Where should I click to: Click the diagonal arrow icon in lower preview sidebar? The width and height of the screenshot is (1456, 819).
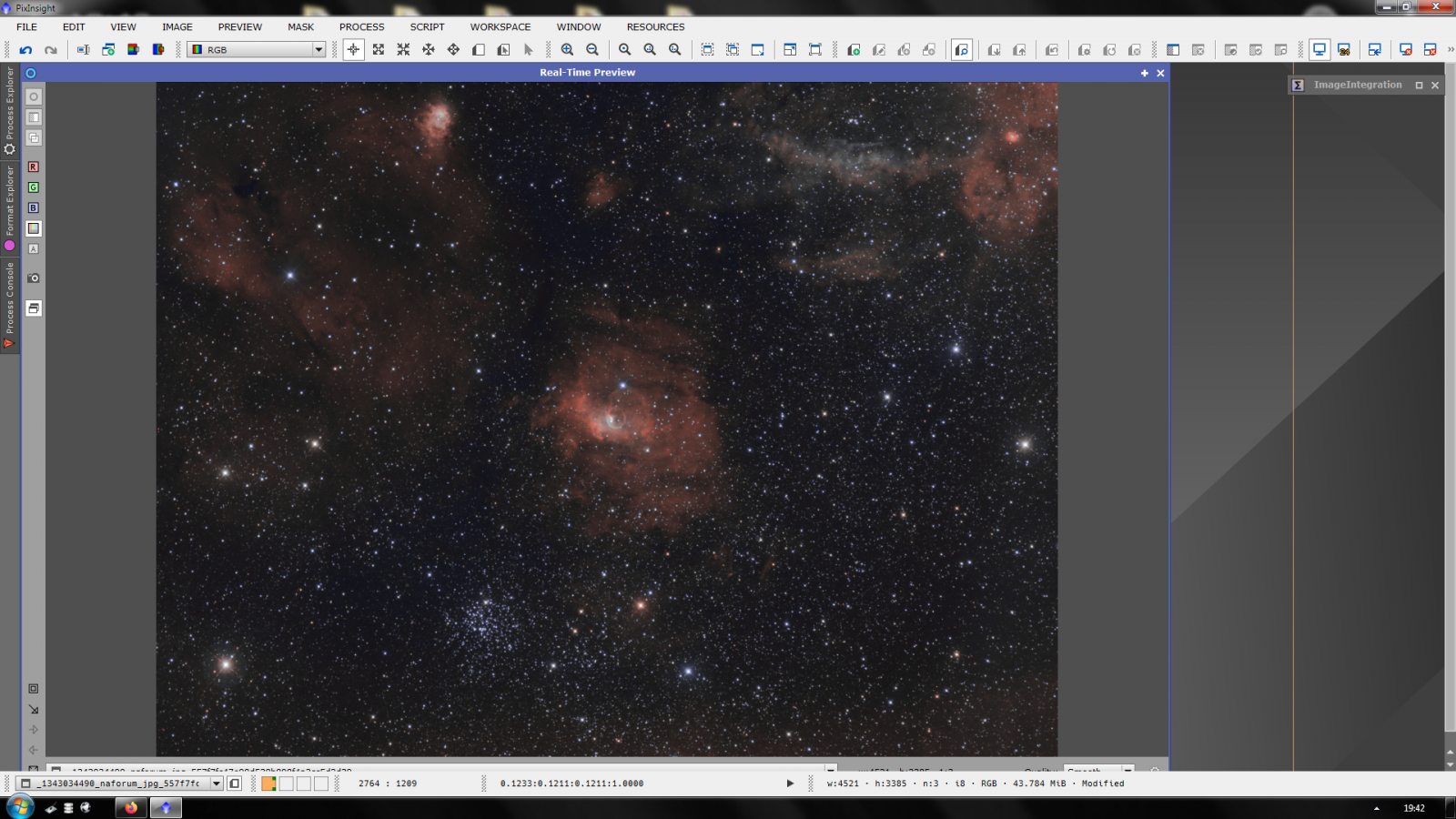(x=34, y=709)
